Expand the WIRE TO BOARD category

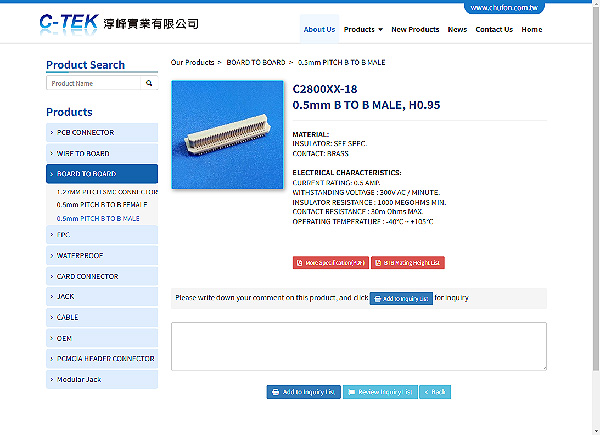coord(102,153)
